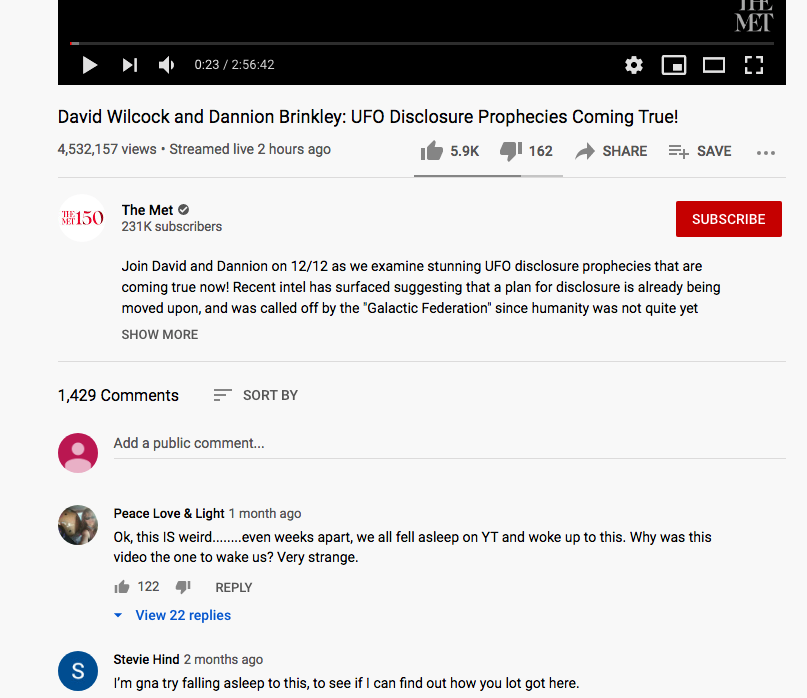Skip to the next video
Viewport: 807px width, 698px height.
(x=130, y=65)
